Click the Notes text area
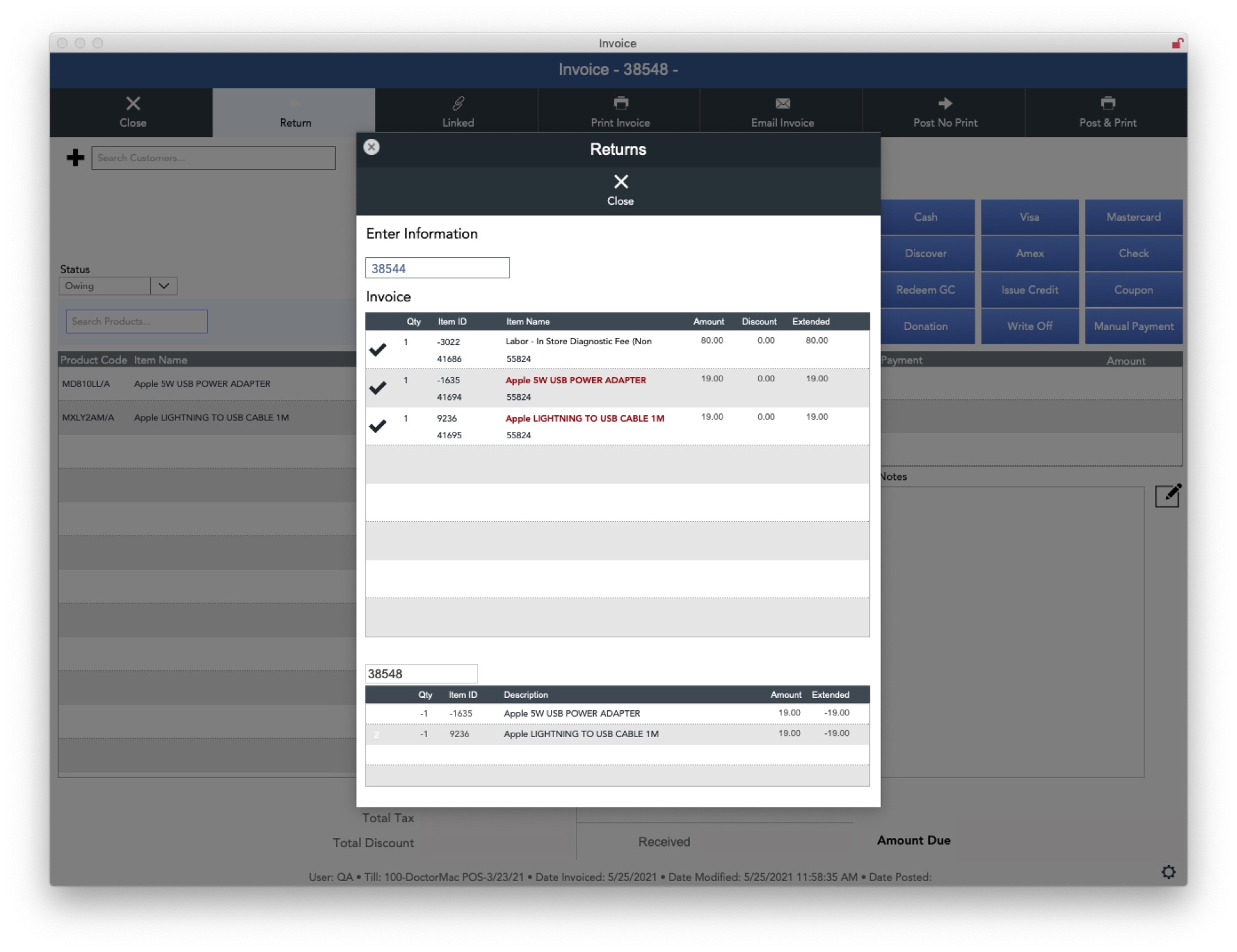 pos(1012,632)
